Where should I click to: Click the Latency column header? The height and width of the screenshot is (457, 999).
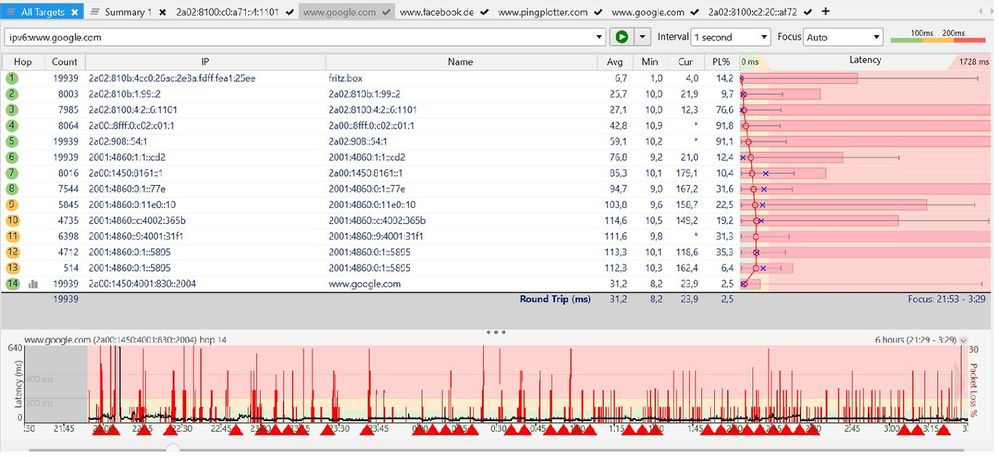point(865,60)
